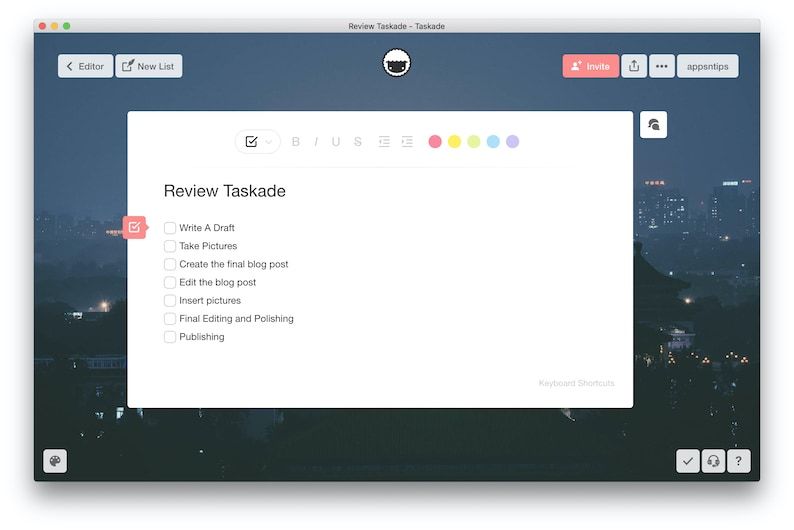The width and height of the screenshot is (794, 530).
Task: Apply strikethrough formatting
Action: tap(358, 142)
